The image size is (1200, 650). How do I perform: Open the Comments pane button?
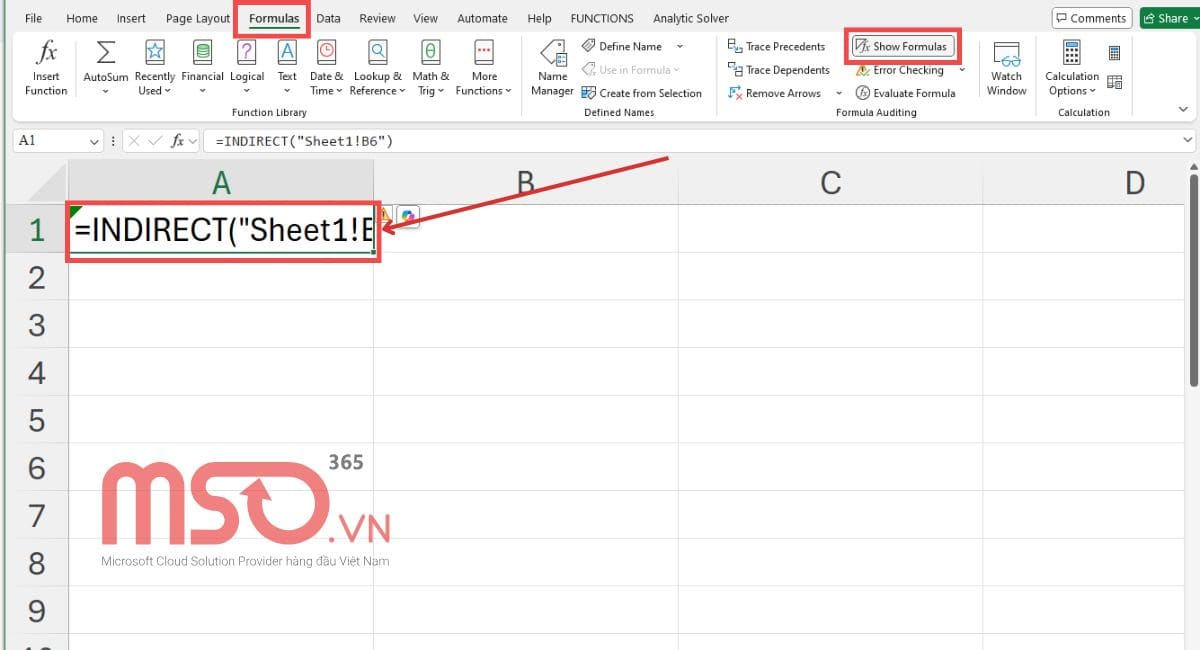(x=1091, y=18)
